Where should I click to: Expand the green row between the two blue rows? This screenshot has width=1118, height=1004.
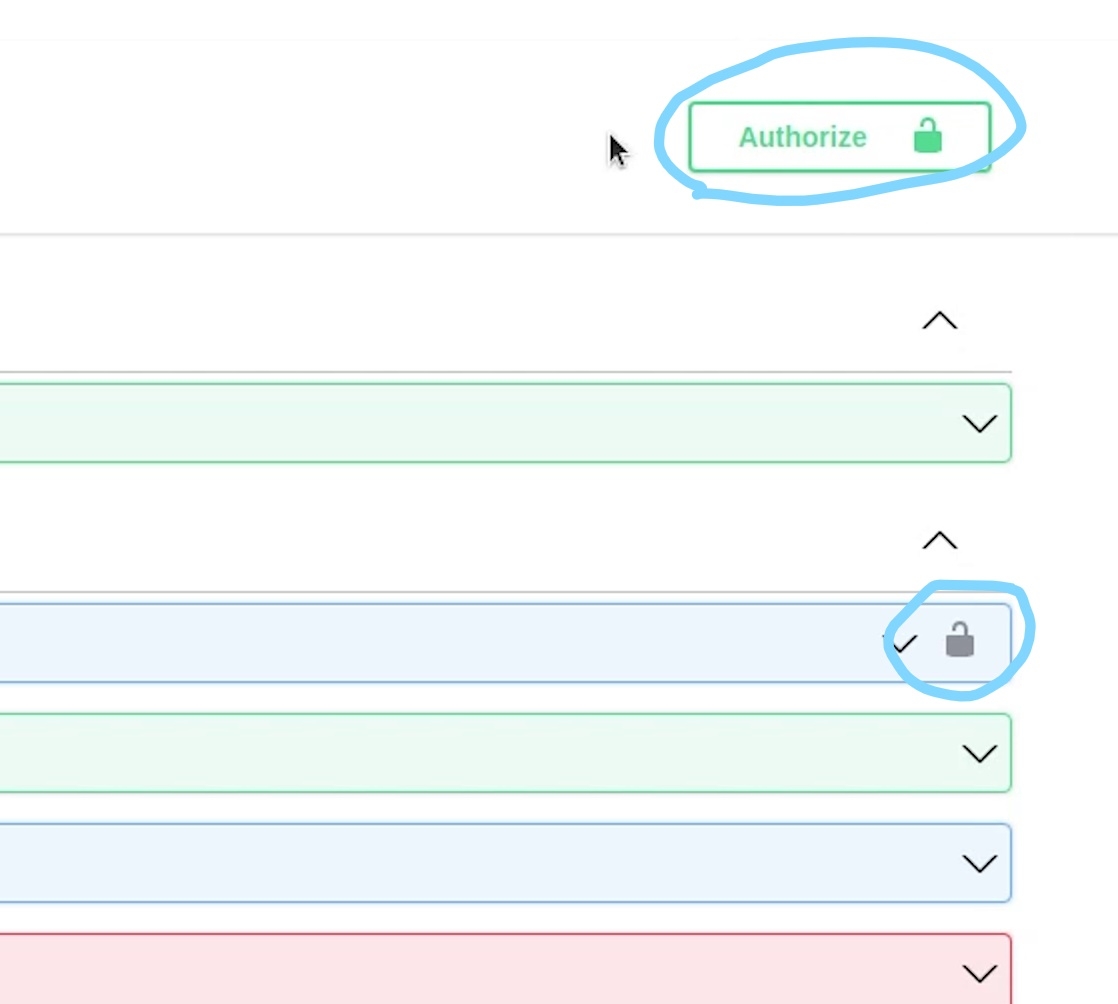tap(979, 753)
